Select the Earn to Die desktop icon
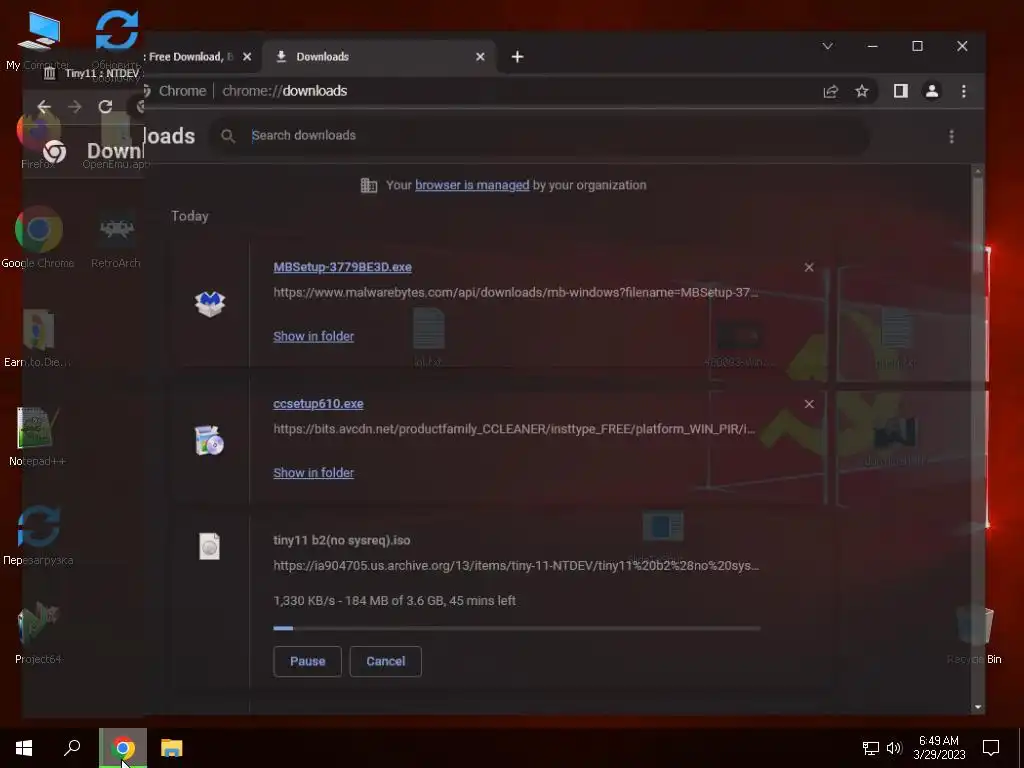Viewport: 1024px width, 768px height. click(38, 338)
